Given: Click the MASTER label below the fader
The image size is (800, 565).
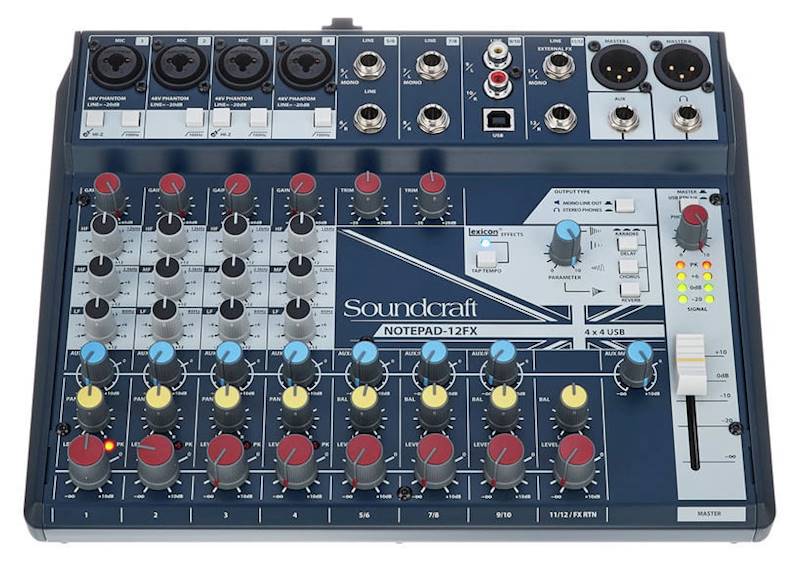Looking at the screenshot, I should pos(709,513).
